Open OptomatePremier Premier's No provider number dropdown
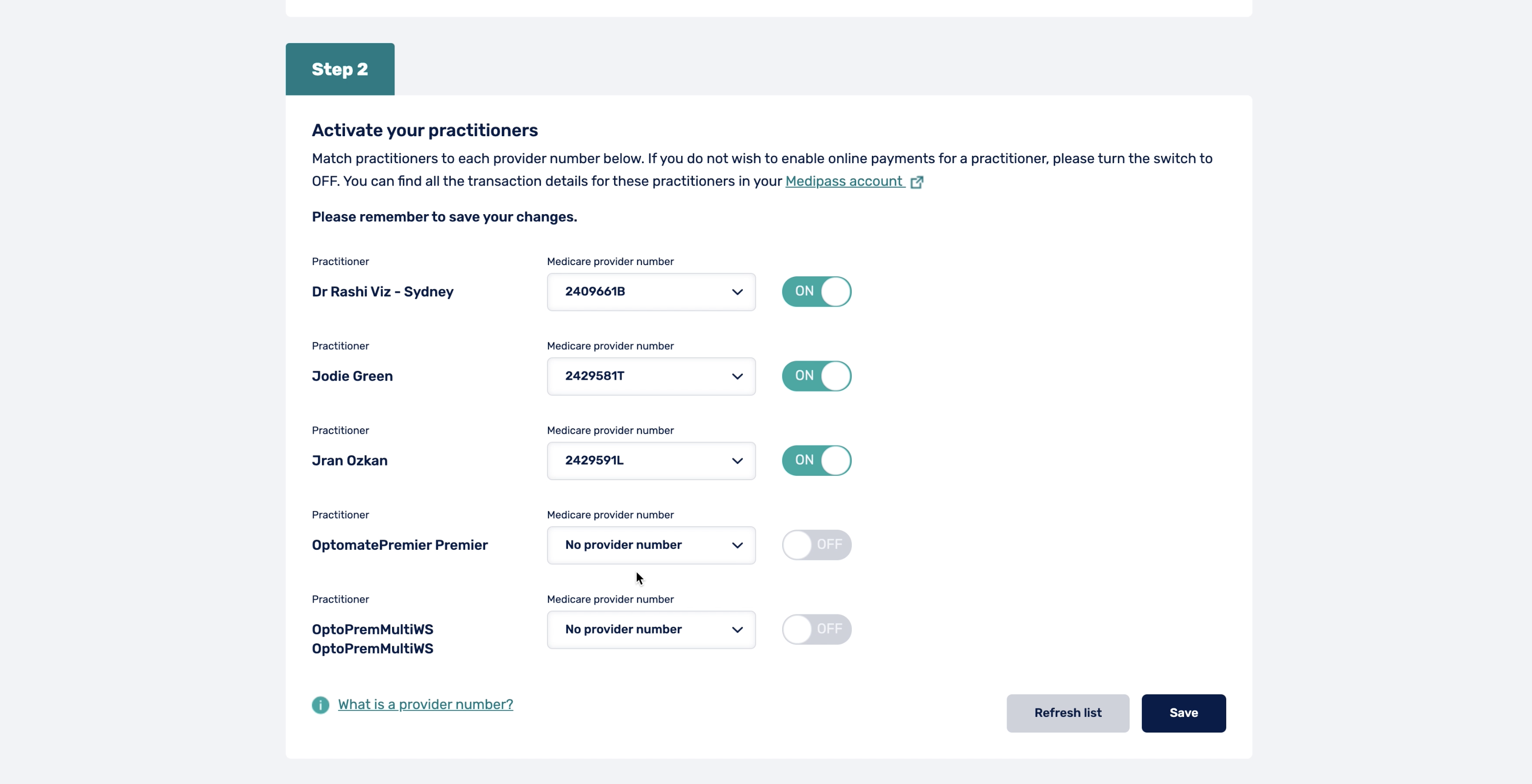Viewport: 1532px width, 784px height. [651, 545]
